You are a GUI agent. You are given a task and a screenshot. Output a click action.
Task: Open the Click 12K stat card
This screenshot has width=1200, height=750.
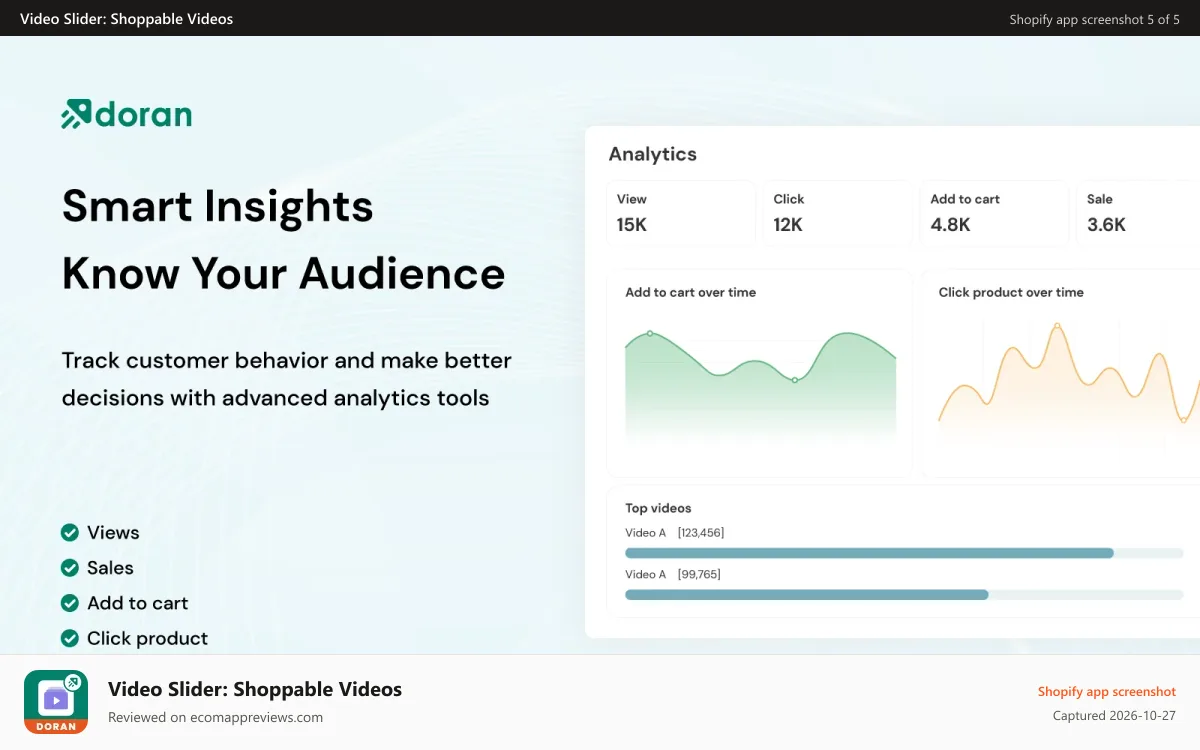[838, 213]
